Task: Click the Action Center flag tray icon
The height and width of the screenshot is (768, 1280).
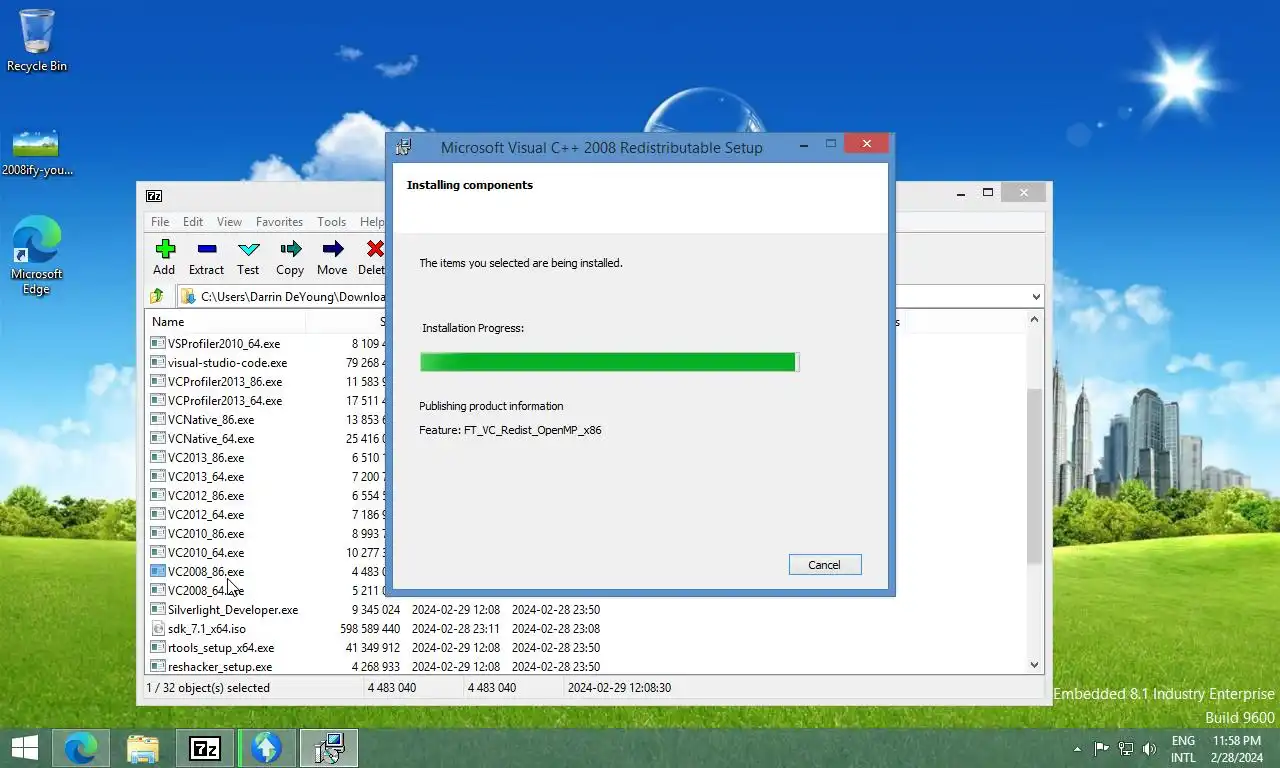Action: click(x=1102, y=748)
